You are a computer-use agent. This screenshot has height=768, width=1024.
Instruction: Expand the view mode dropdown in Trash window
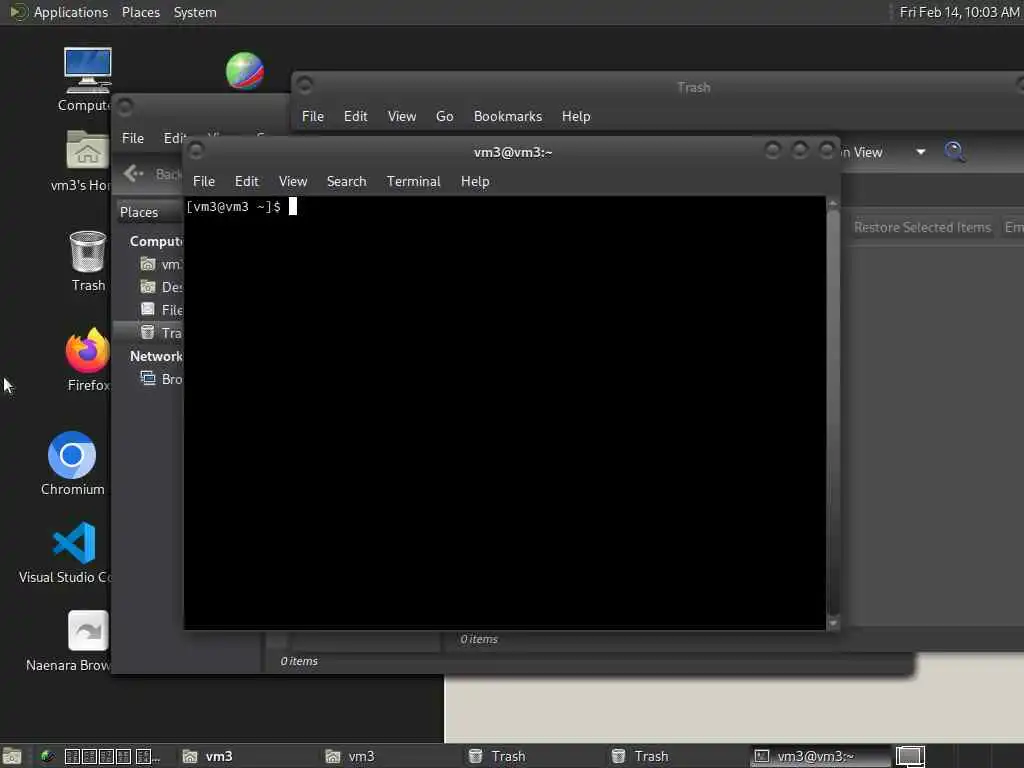click(x=920, y=152)
